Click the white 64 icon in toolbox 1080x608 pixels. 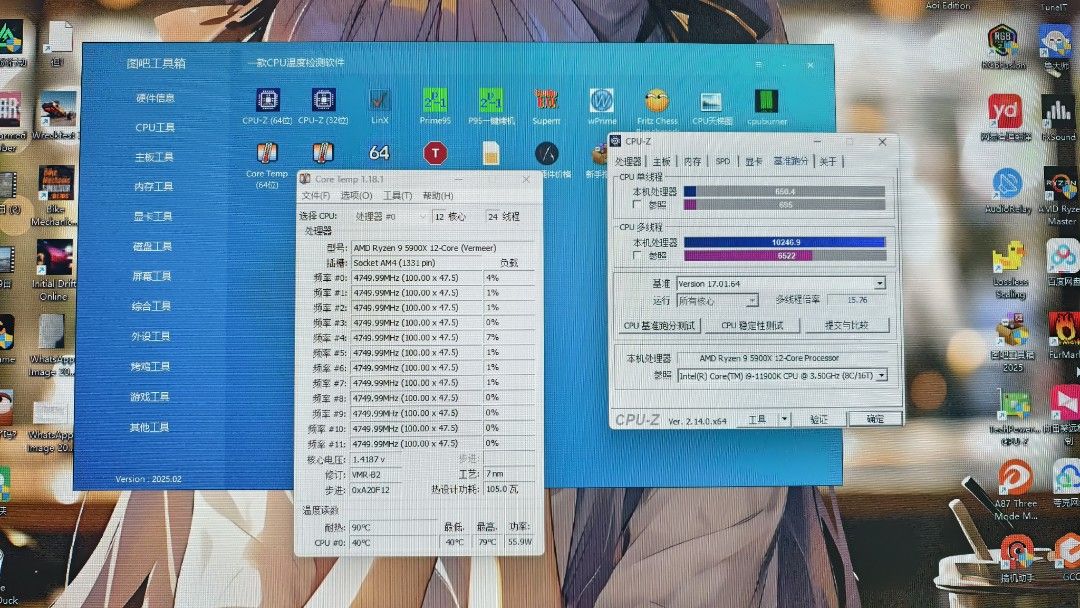380,153
